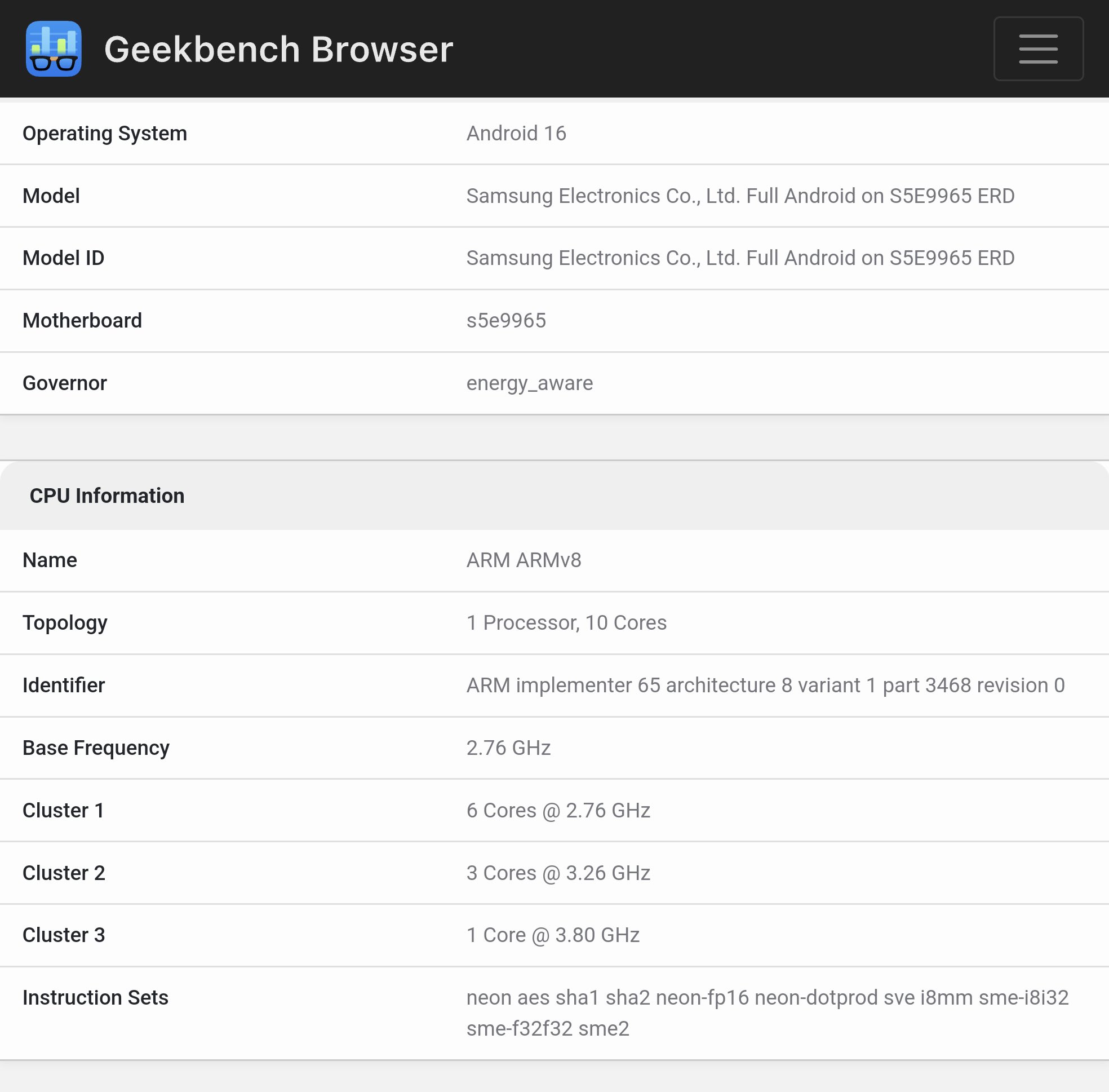1109x1092 pixels.
Task: Click the Geekbench glasses logo icon
Action: coord(54,48)
